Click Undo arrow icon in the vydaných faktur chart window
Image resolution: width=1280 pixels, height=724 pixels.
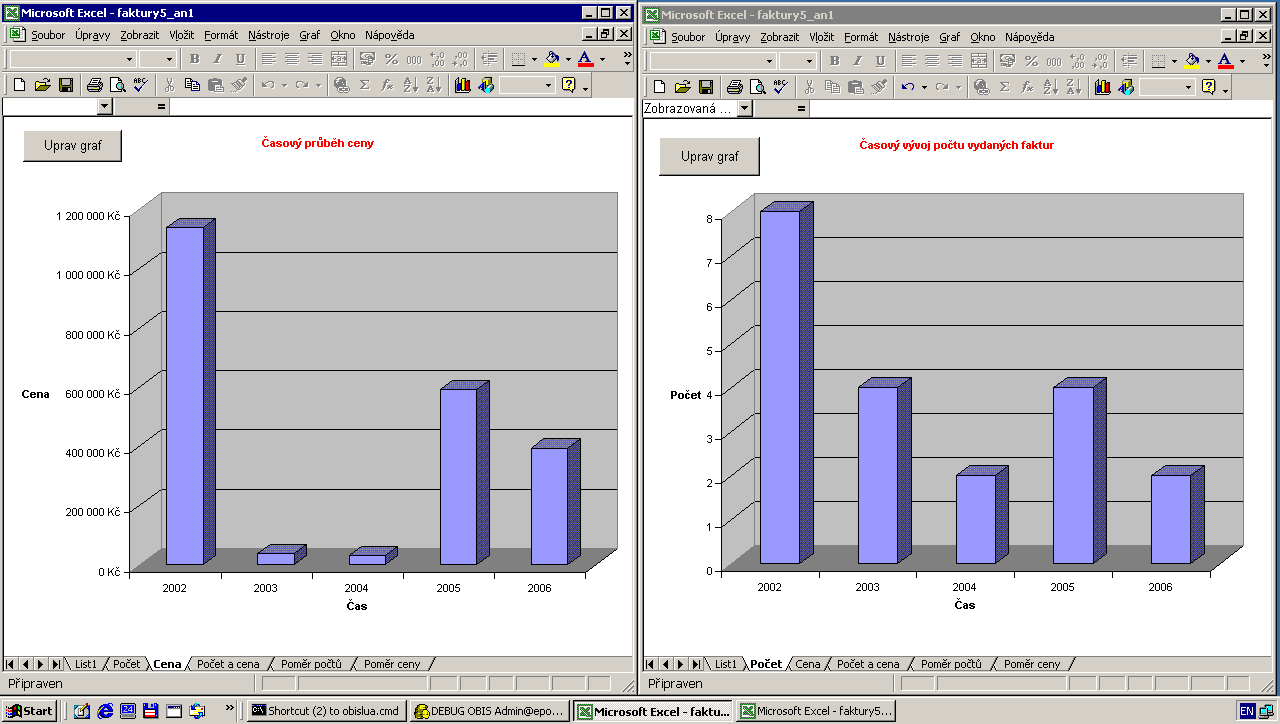coord(907,87)
